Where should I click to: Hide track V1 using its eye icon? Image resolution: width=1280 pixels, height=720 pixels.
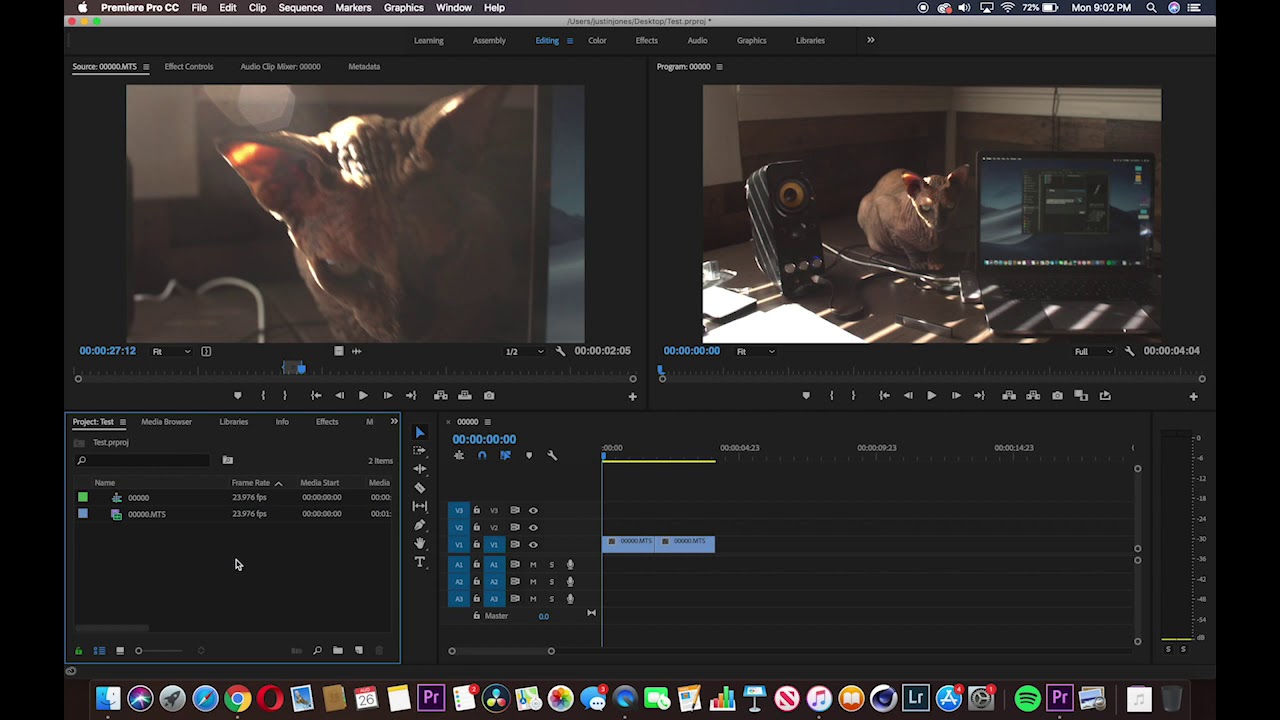(533, 544)
